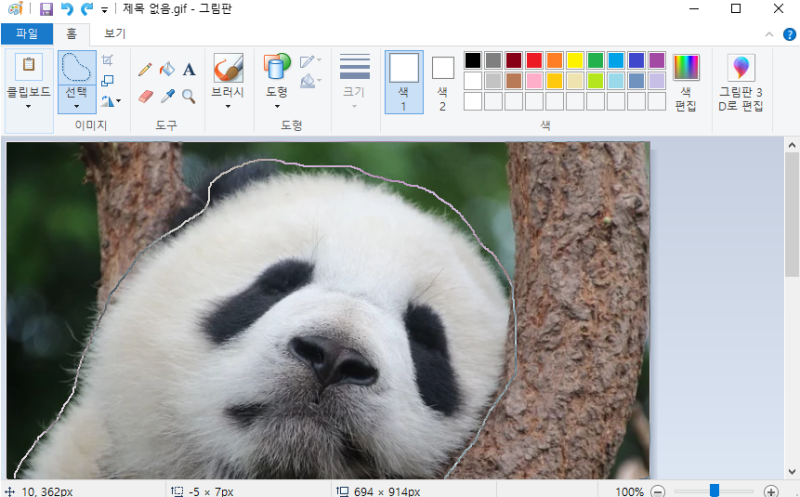Screen dimensions: 800x497
Task: Open 그림판 3D로 편집 (Edit with Paint 3D)
Action: pos(741,83)
